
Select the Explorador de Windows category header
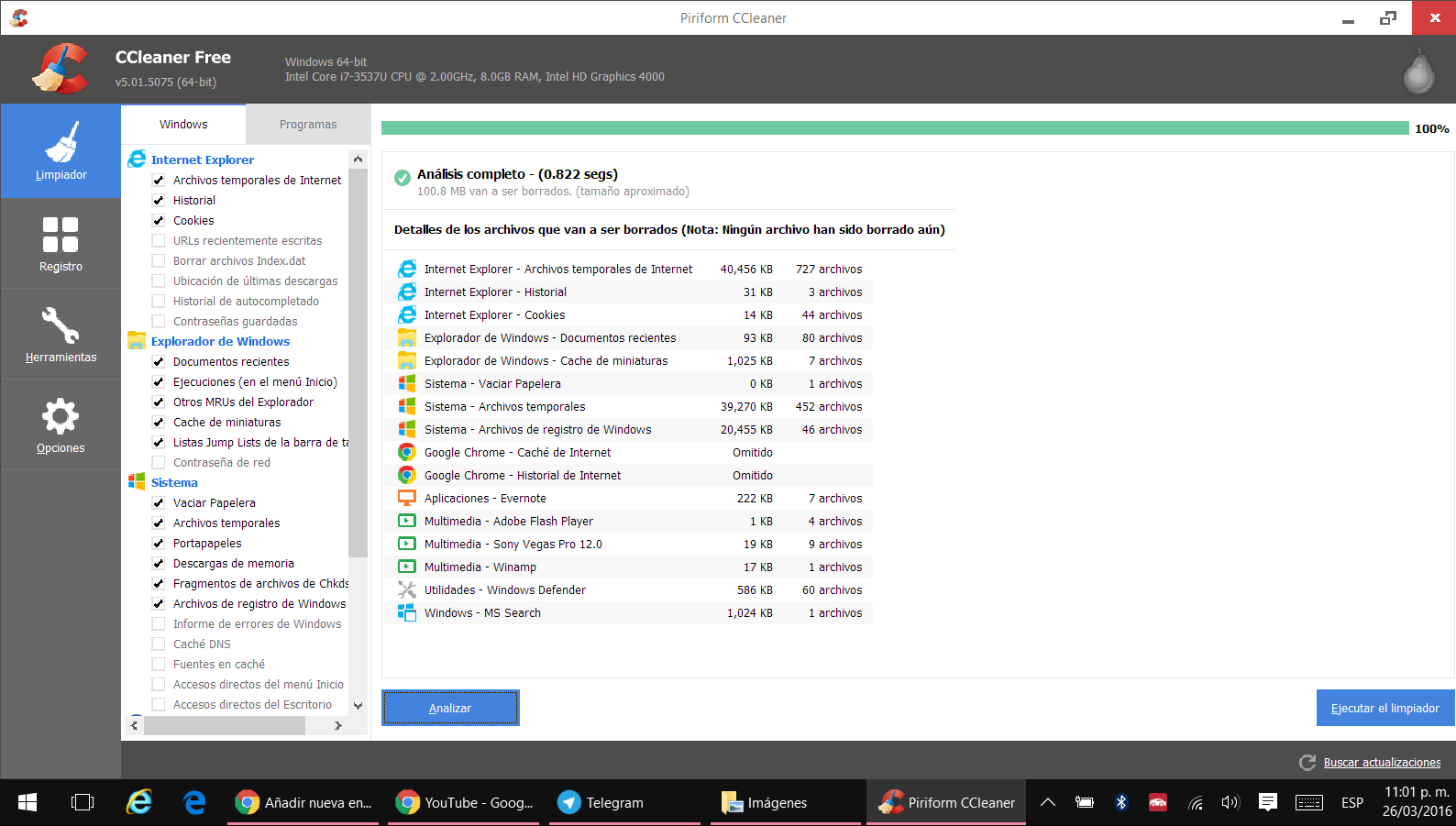tap(220, 341)
